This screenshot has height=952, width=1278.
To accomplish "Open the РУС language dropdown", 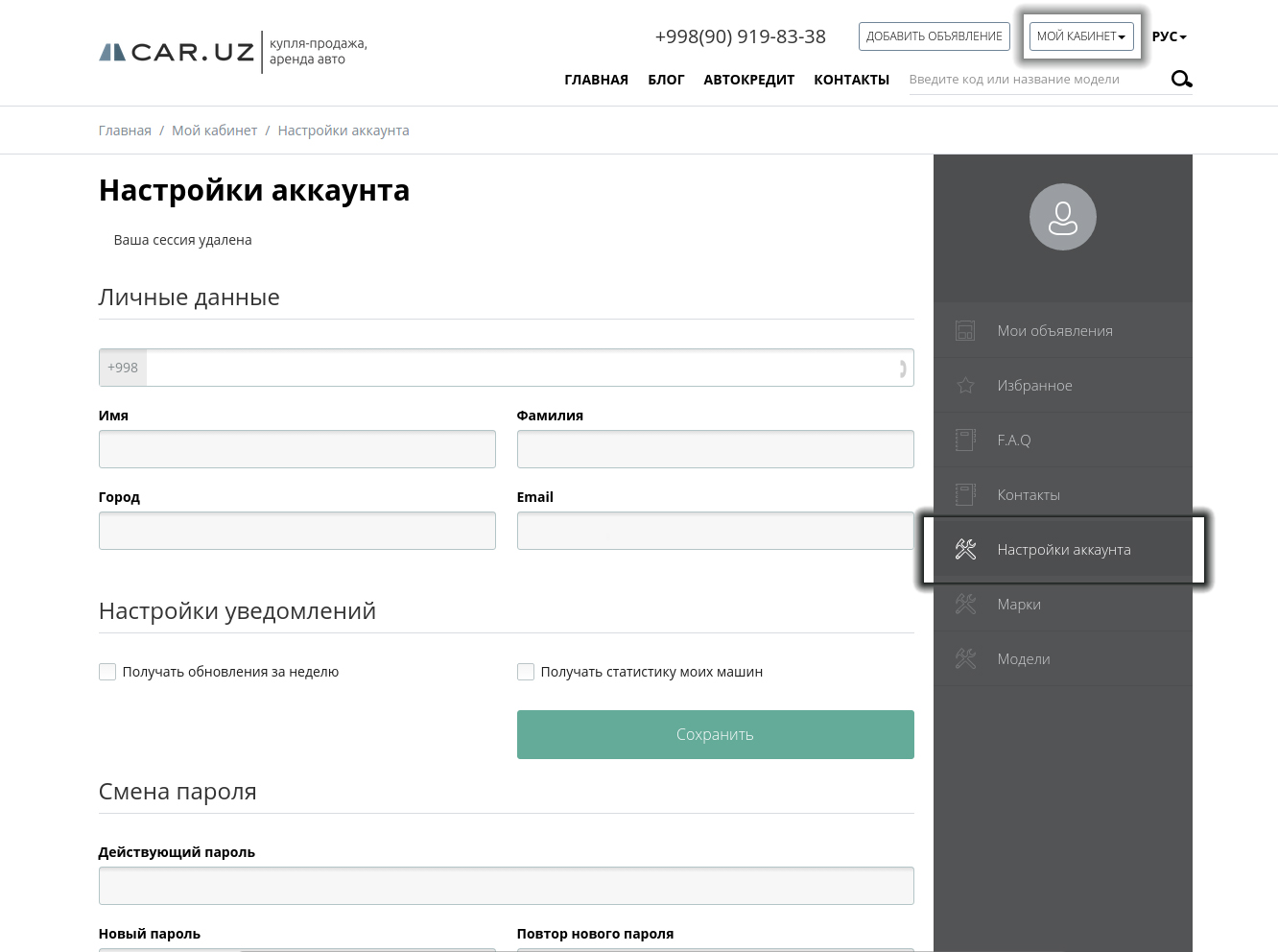I will pos(1169,36).
